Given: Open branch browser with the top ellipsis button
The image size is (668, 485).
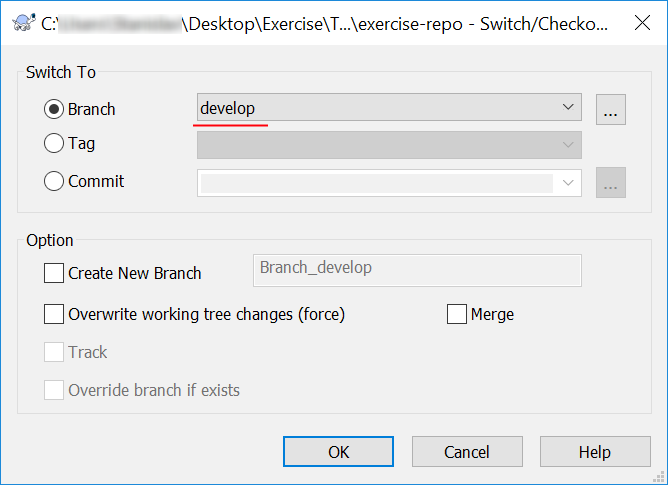Looking at the screenshot, I should coord(611,109).
